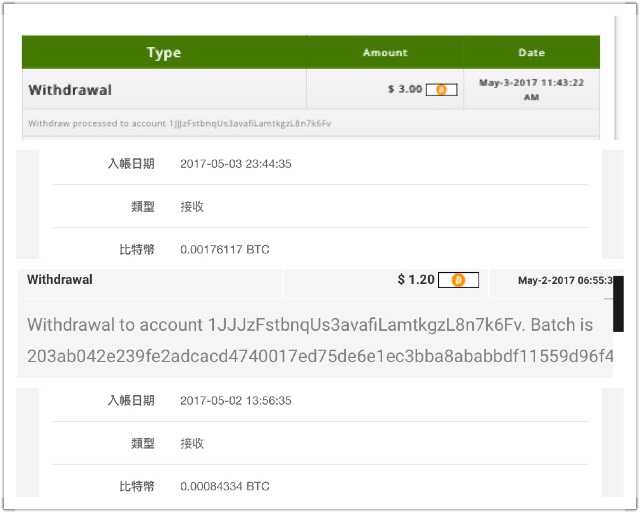The width and height of the screenshot is (640, 513).
Task: Select the 0.00084334 BTC value
Action: [225, 486]
